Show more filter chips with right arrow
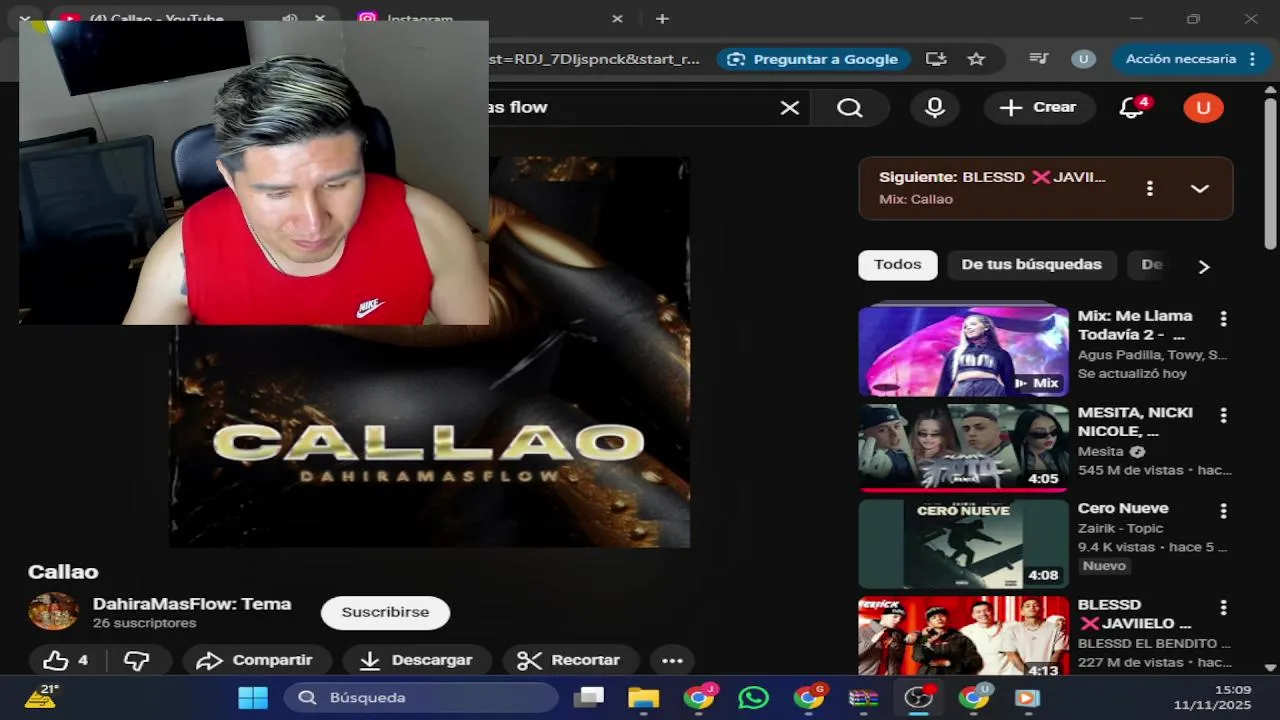 (1204, 266)
